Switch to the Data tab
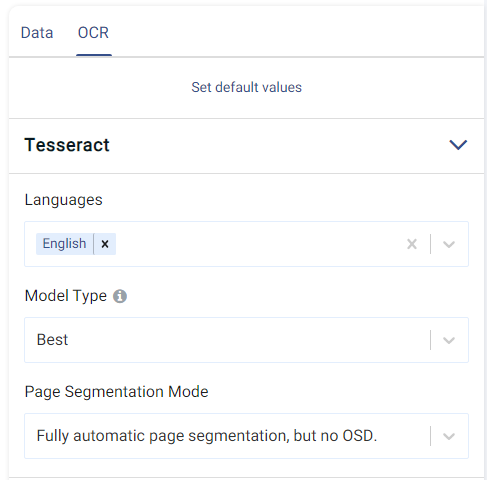This screenshot has width=487, height=480. (37, 33)
